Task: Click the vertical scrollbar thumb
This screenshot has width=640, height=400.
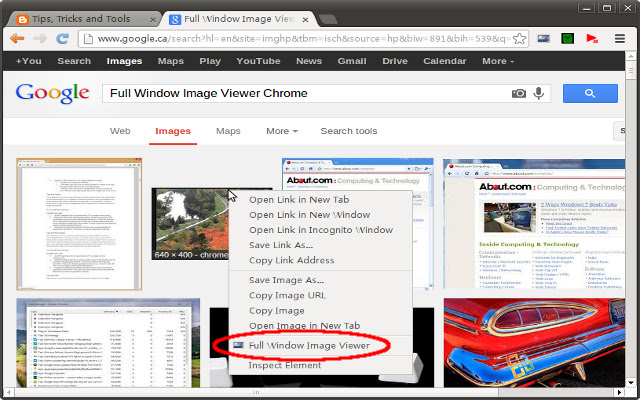Action: coord(631,70)
